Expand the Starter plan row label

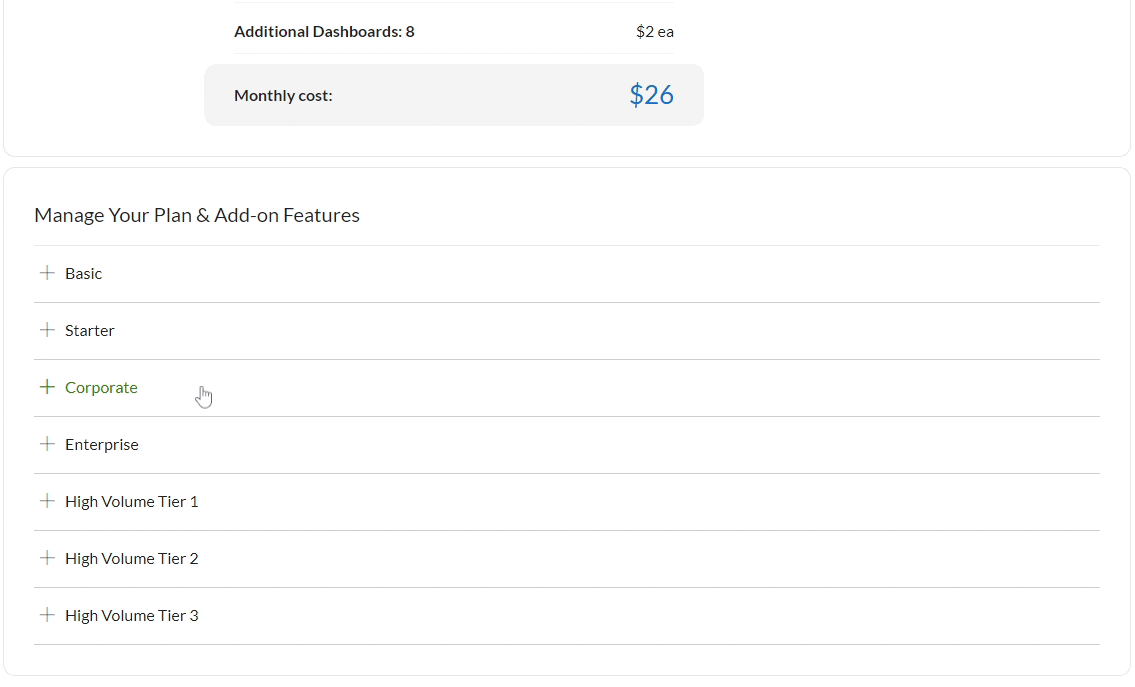coord(90,330)
